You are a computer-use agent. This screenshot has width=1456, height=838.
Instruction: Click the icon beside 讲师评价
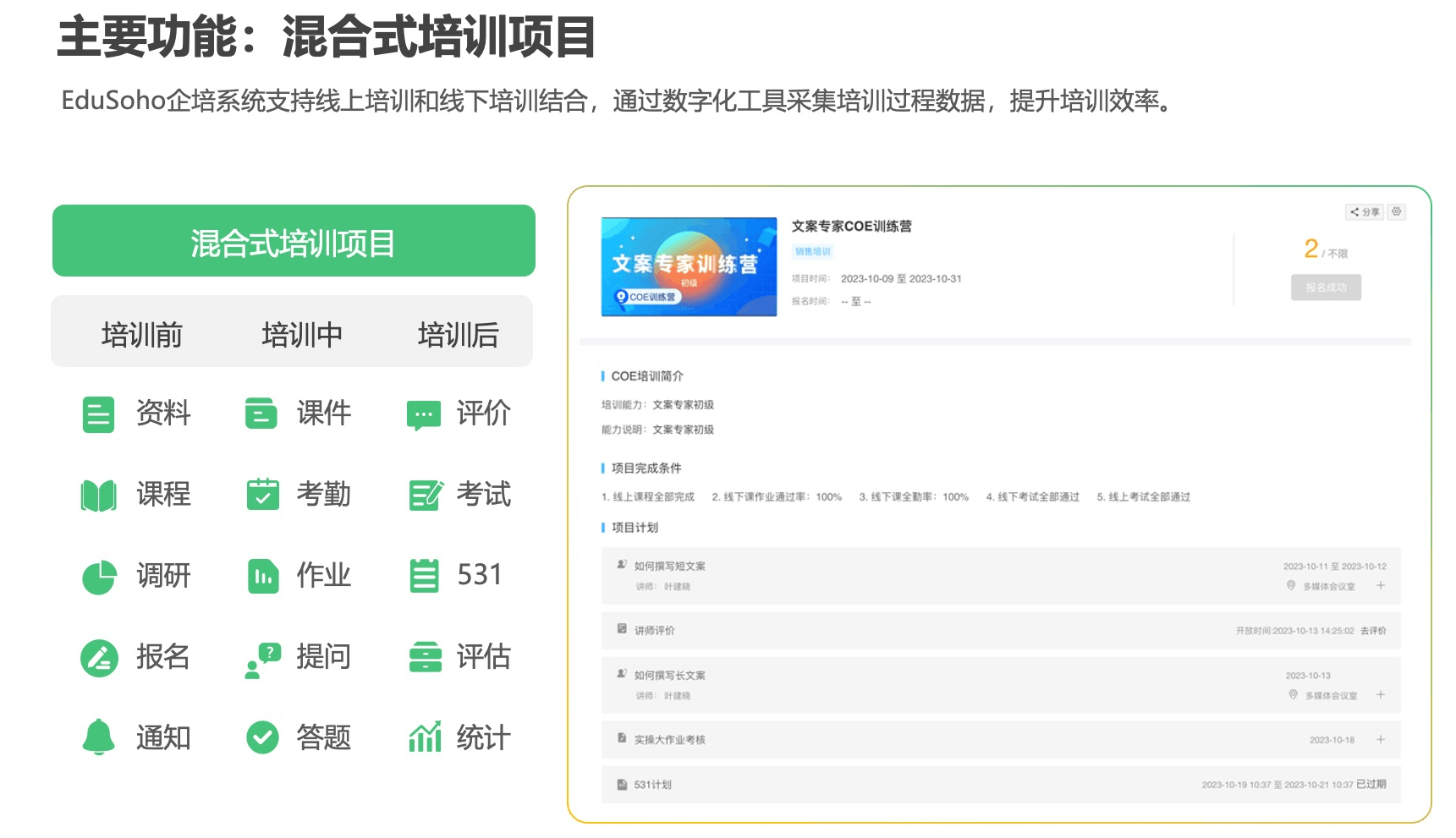click(x=622, y=629)
